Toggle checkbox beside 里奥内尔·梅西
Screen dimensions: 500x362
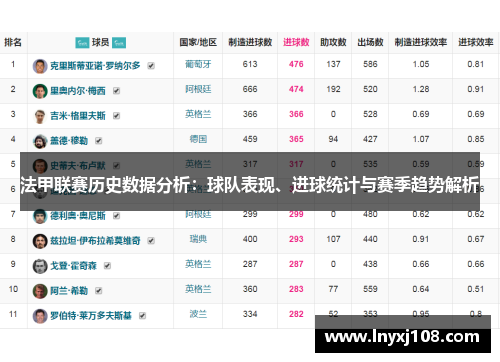click(x=116, y=91)
